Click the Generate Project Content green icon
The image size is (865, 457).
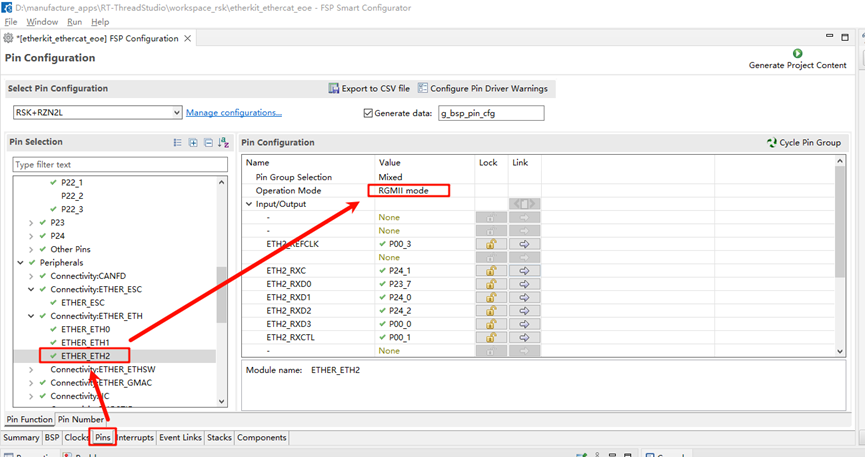click(x=797, y=54)
